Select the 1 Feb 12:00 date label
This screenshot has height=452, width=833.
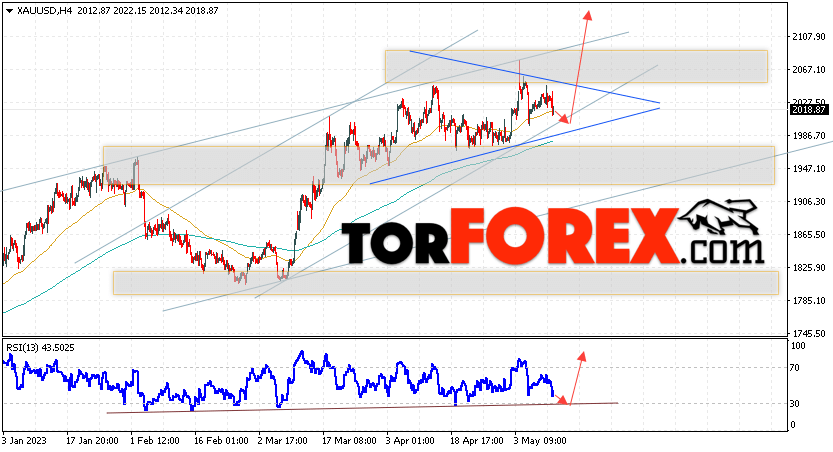pyautogui.click(x=155, y=441)
